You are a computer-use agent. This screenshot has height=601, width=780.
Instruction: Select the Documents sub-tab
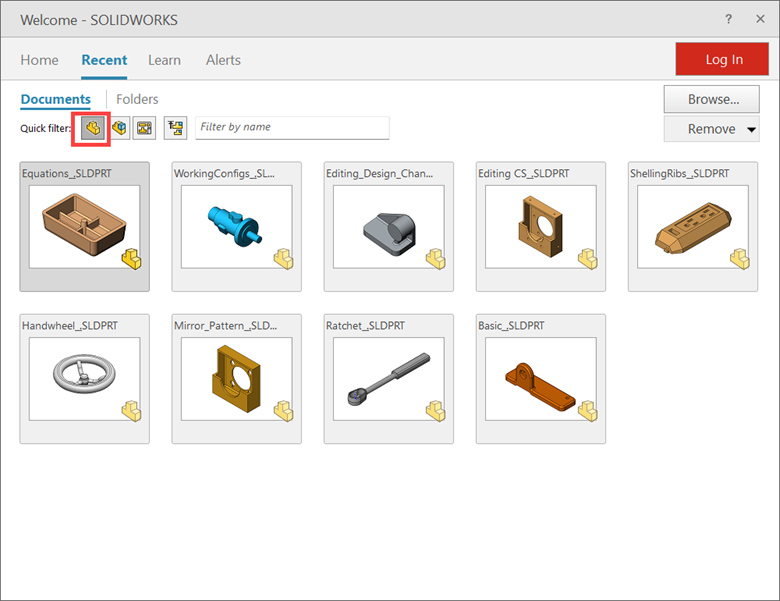[56, 99]
